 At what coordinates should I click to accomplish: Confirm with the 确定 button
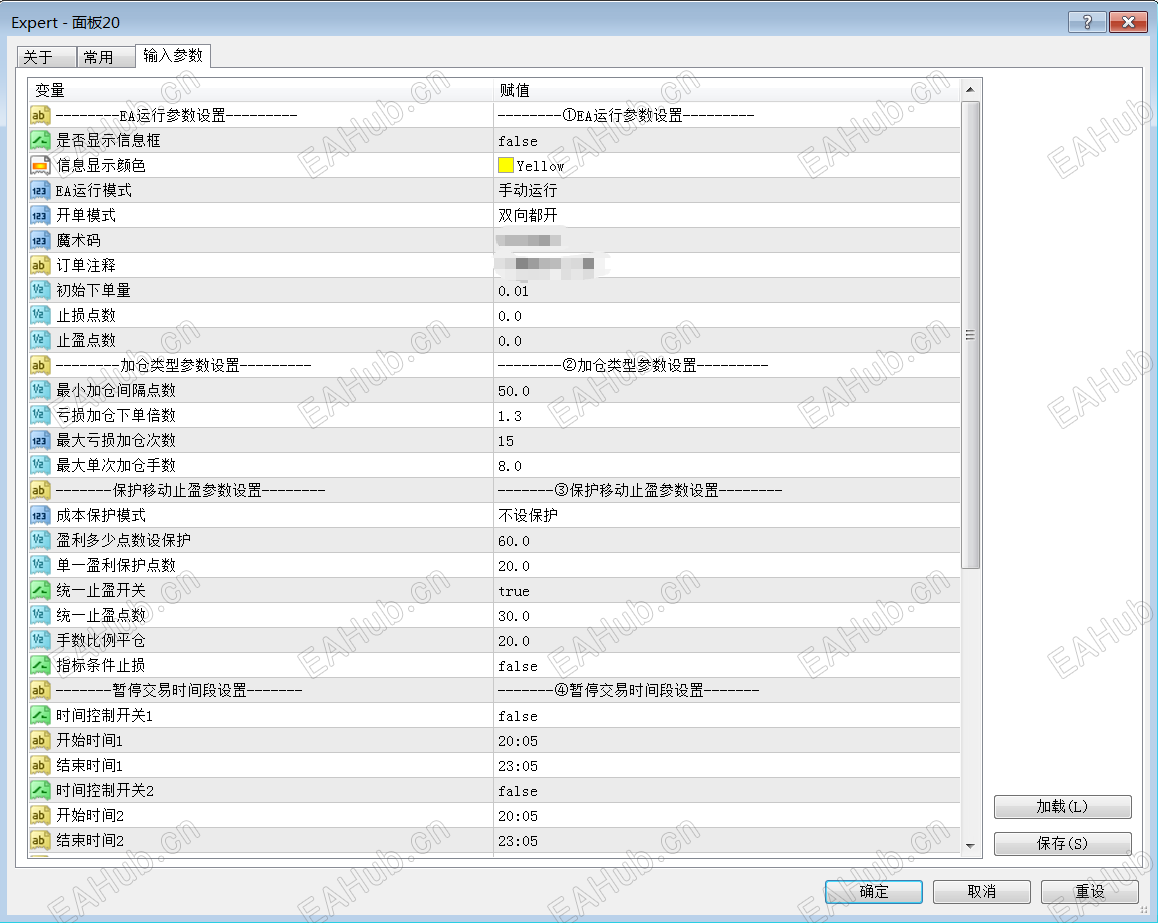coord(874,891)
